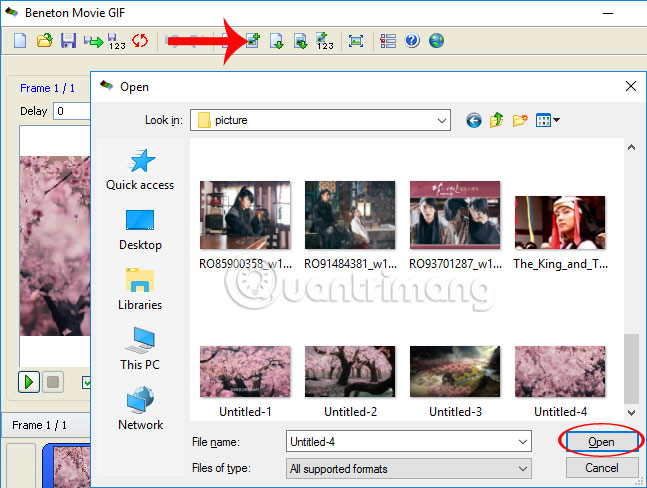The width and height of the screenshot is (647, 488).
Task: Open a file with the folder toolbar icon
Action: (x=44, y=41)
